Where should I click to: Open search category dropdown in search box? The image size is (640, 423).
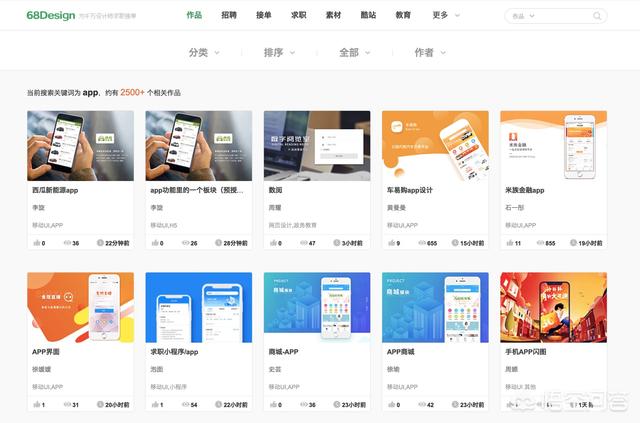523,16
